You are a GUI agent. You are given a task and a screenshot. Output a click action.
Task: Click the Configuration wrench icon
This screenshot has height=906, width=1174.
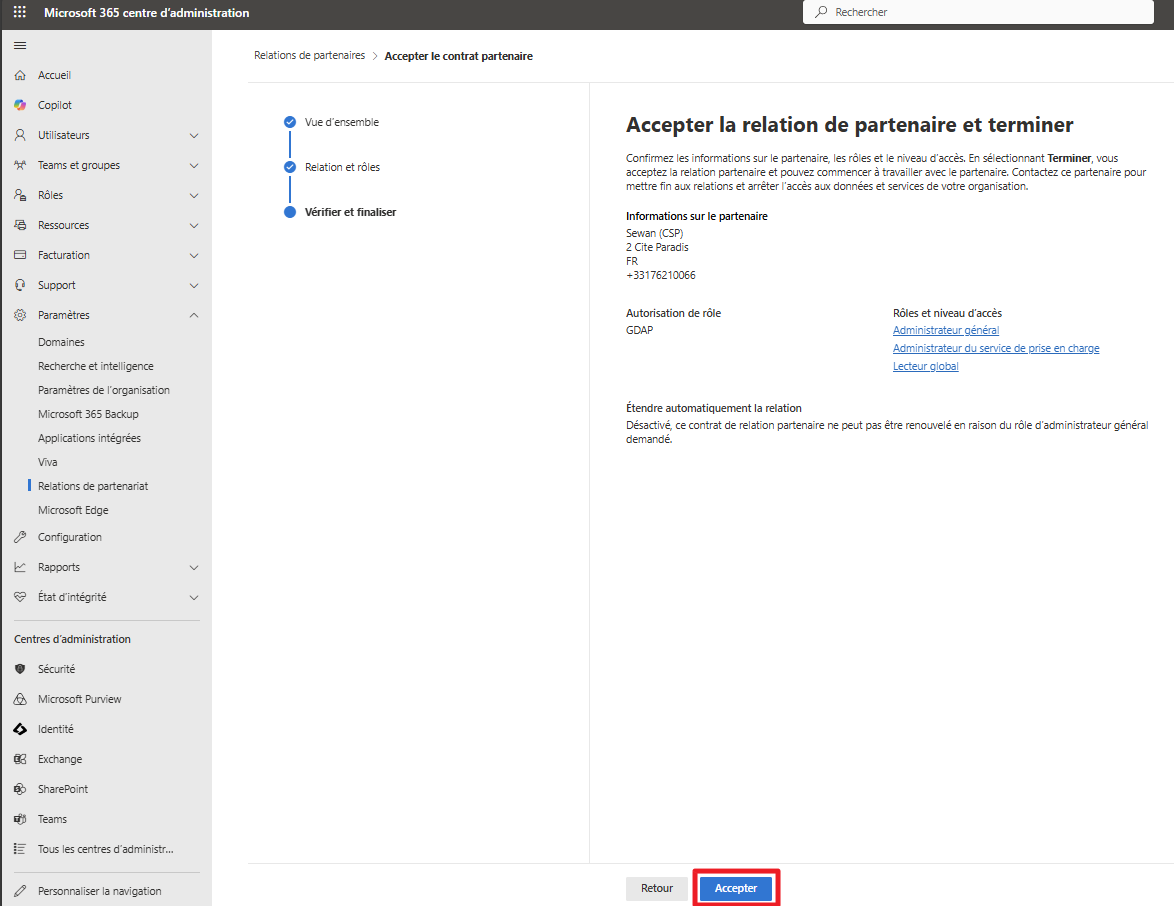(x=20, y=537)
